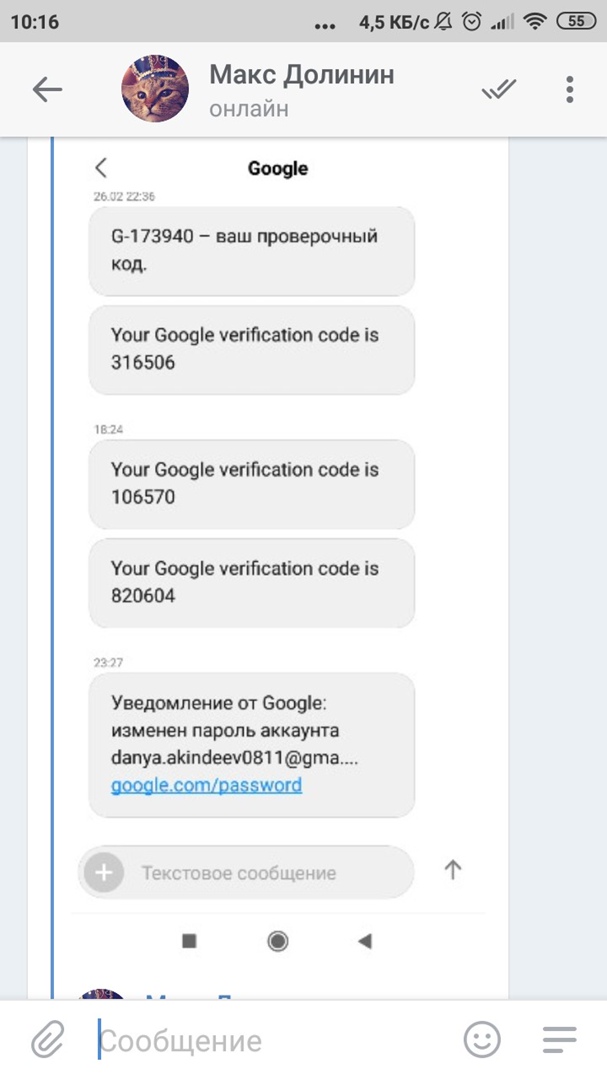Tap the back chevron beside Google title

[x=100, y=168]
